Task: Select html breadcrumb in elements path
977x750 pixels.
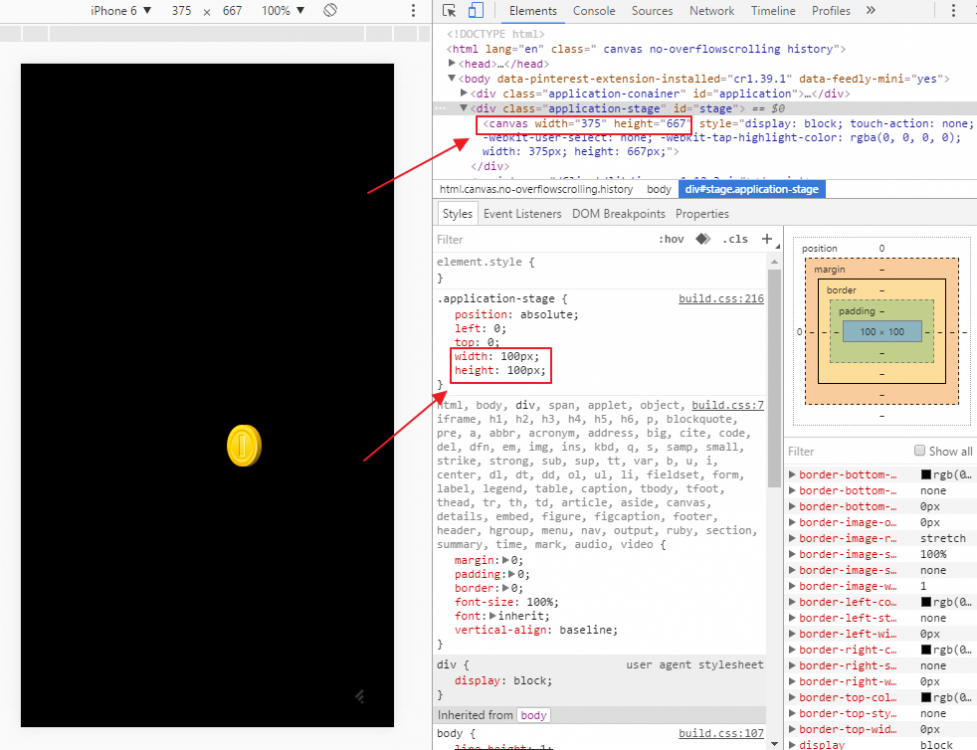Action: click(x=536, y=189)
